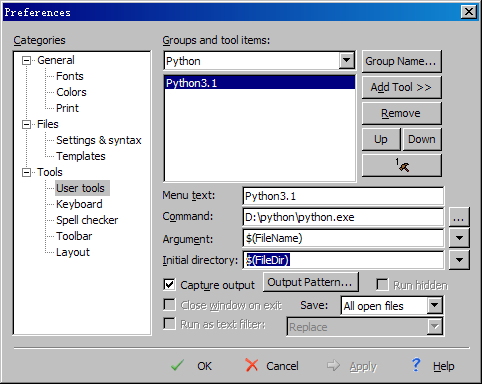This screenshot has height=384, width=482.
Task: Click the Remove button
Action: pos(402,113)
